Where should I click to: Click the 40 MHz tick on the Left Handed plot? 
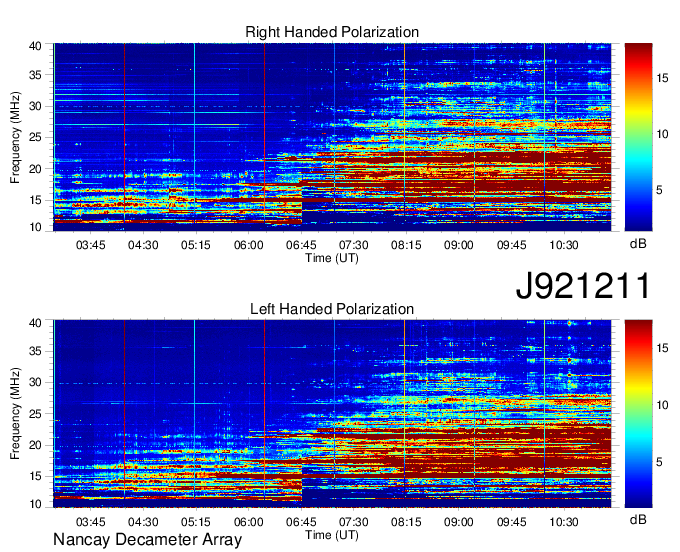[x=35, y=323]
